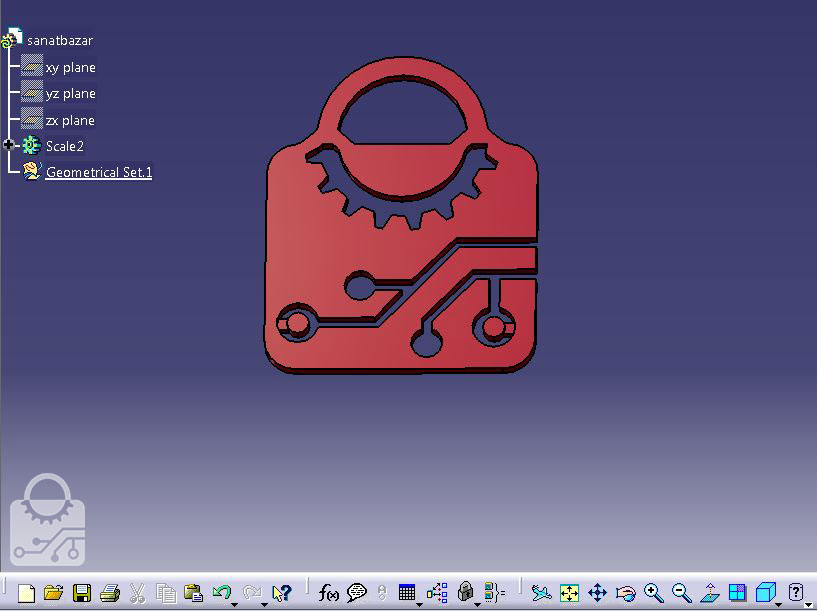
Task: Click the Geometrical Set.1 icon
Action: [x=32, y=171]
